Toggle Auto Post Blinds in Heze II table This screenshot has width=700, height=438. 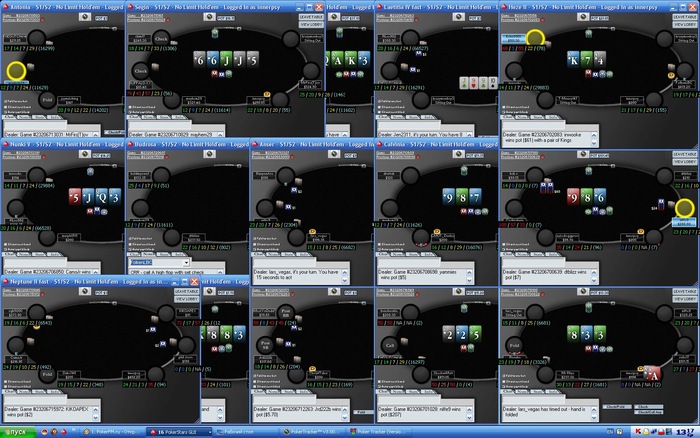pos(504,112)
